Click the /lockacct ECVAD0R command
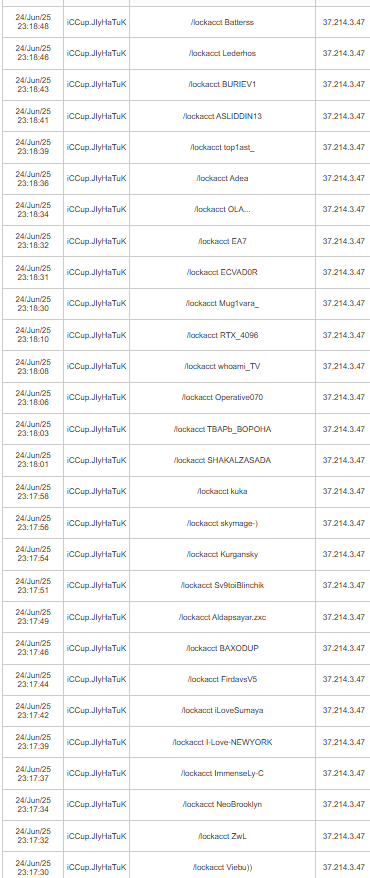The width and height of the screenshot is (370, 878). coord(222,272)
